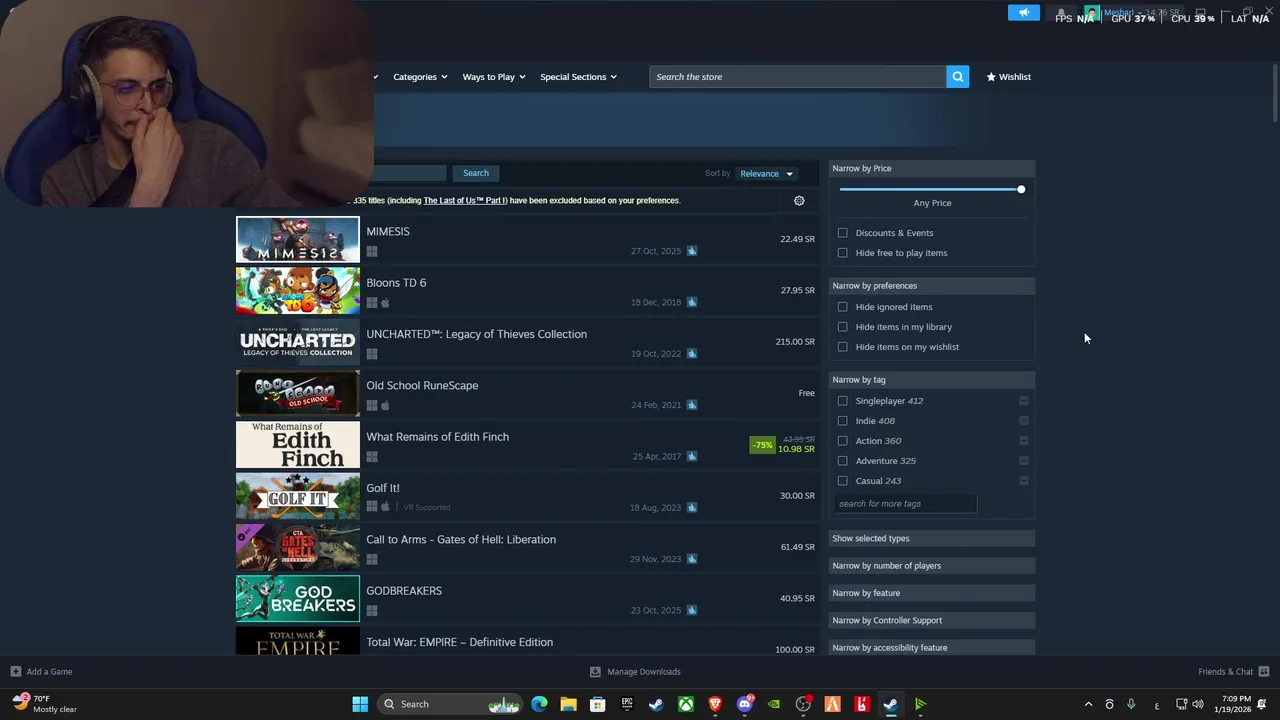Expand Narrow by feature section
Image resolution: width=1280 pixels, height=720 pixels.
pos(932,593)
